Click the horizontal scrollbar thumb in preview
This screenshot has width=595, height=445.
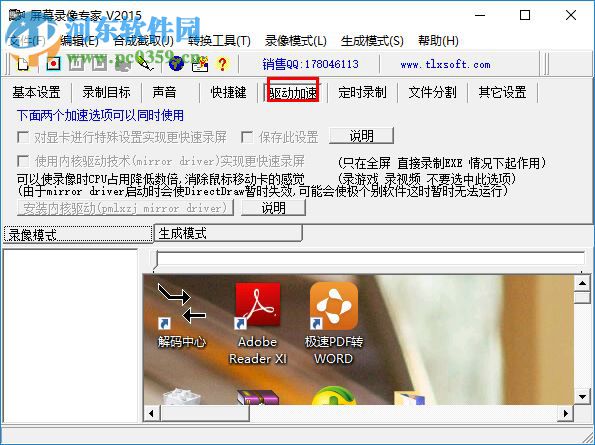point(205,413)
